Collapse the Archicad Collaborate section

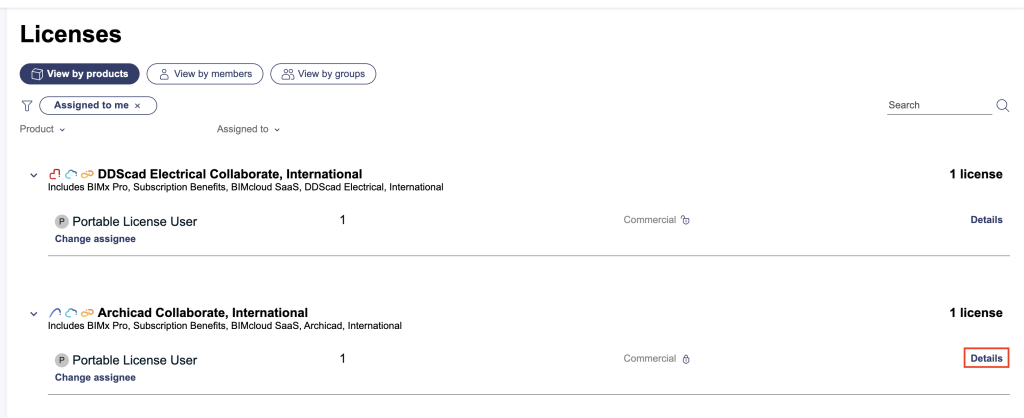34,314
